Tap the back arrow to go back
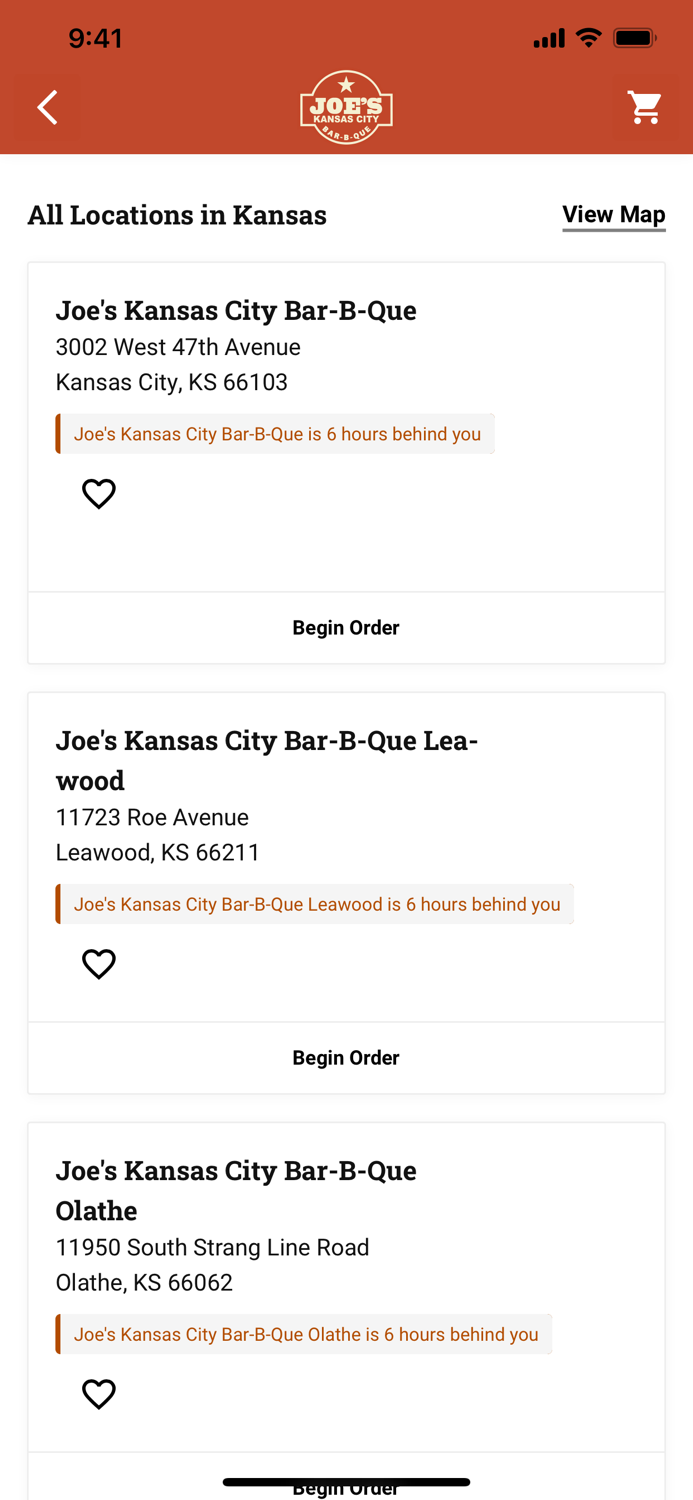 pyautogui.click(x=46, y=107)
